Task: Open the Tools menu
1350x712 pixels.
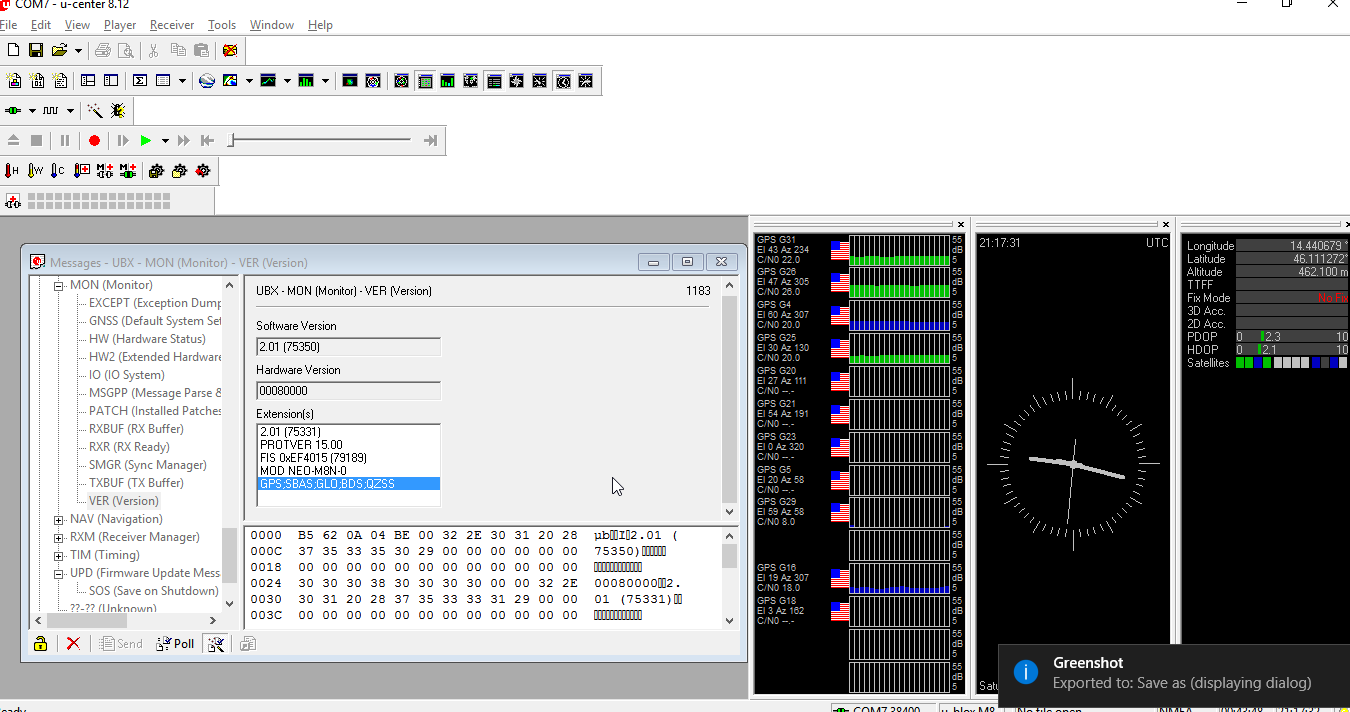Action: coord(222,25)
